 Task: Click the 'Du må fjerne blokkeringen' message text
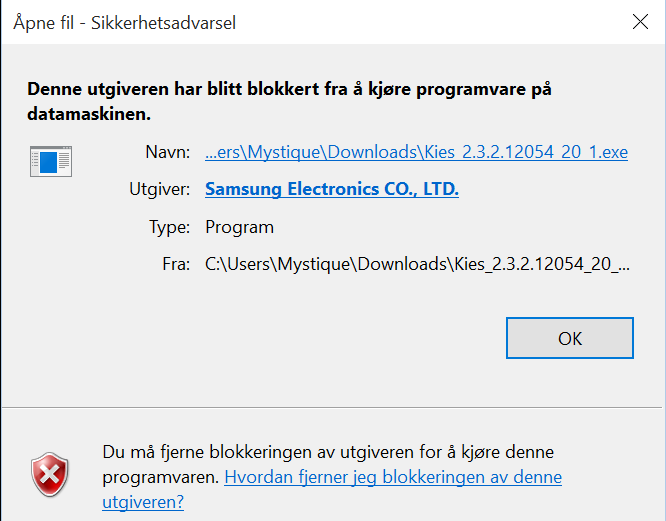coord(328,452)
